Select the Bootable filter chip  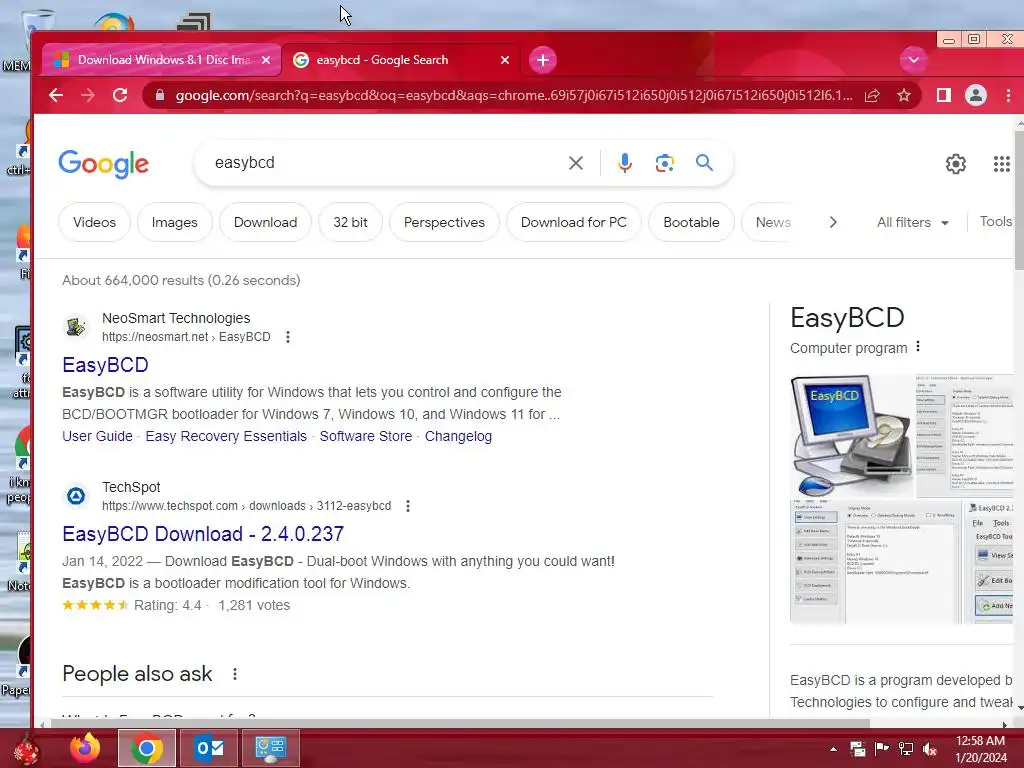click(x=691, y=223)
